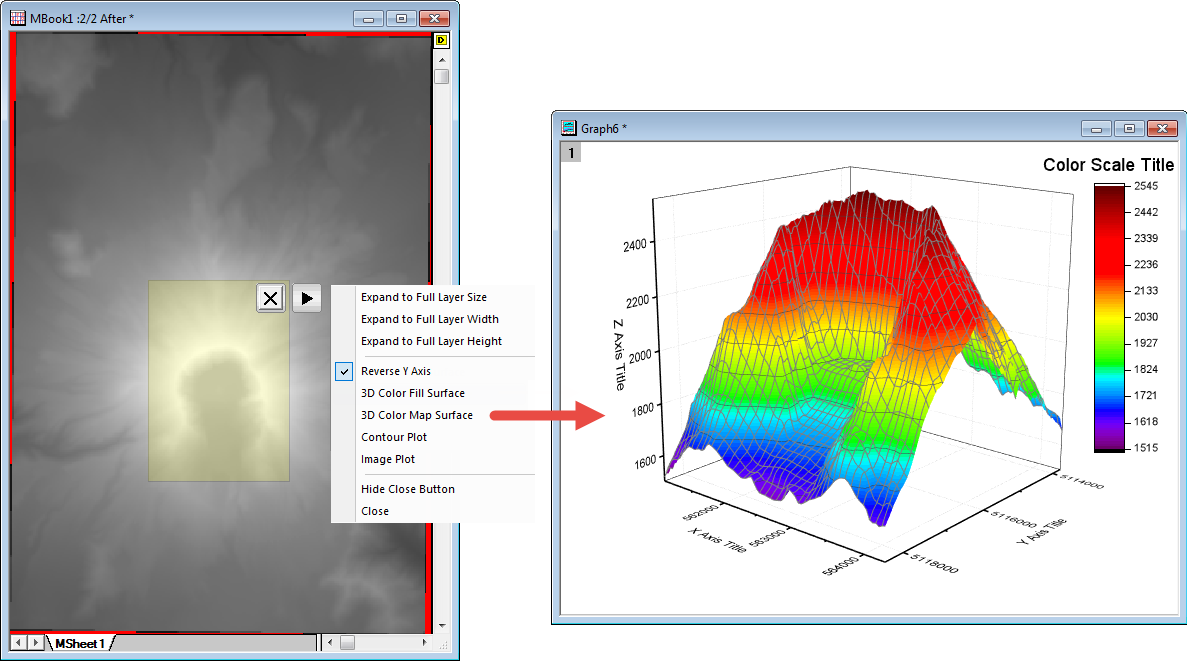
Task: Click the MBook1 matrix icon in its title bar
Action: (18, 17)
